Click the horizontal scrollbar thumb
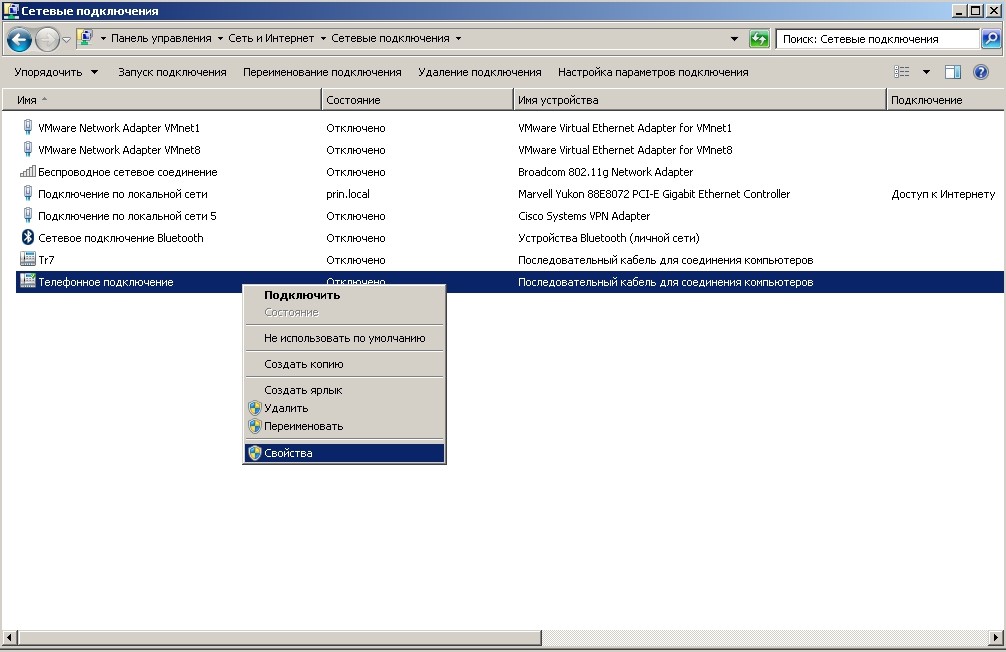This screenshot has height=652, width=1006. [x=280, y=637]
